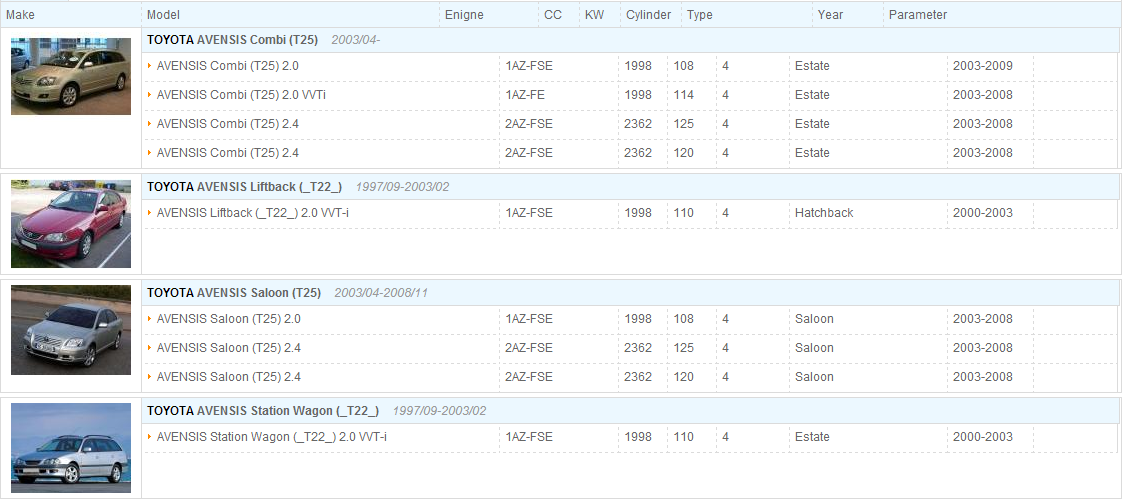This screenshot has height=500, width=1126.
Task: Select the Make column header
Action: pyautogui.click(x=20, y=14)
